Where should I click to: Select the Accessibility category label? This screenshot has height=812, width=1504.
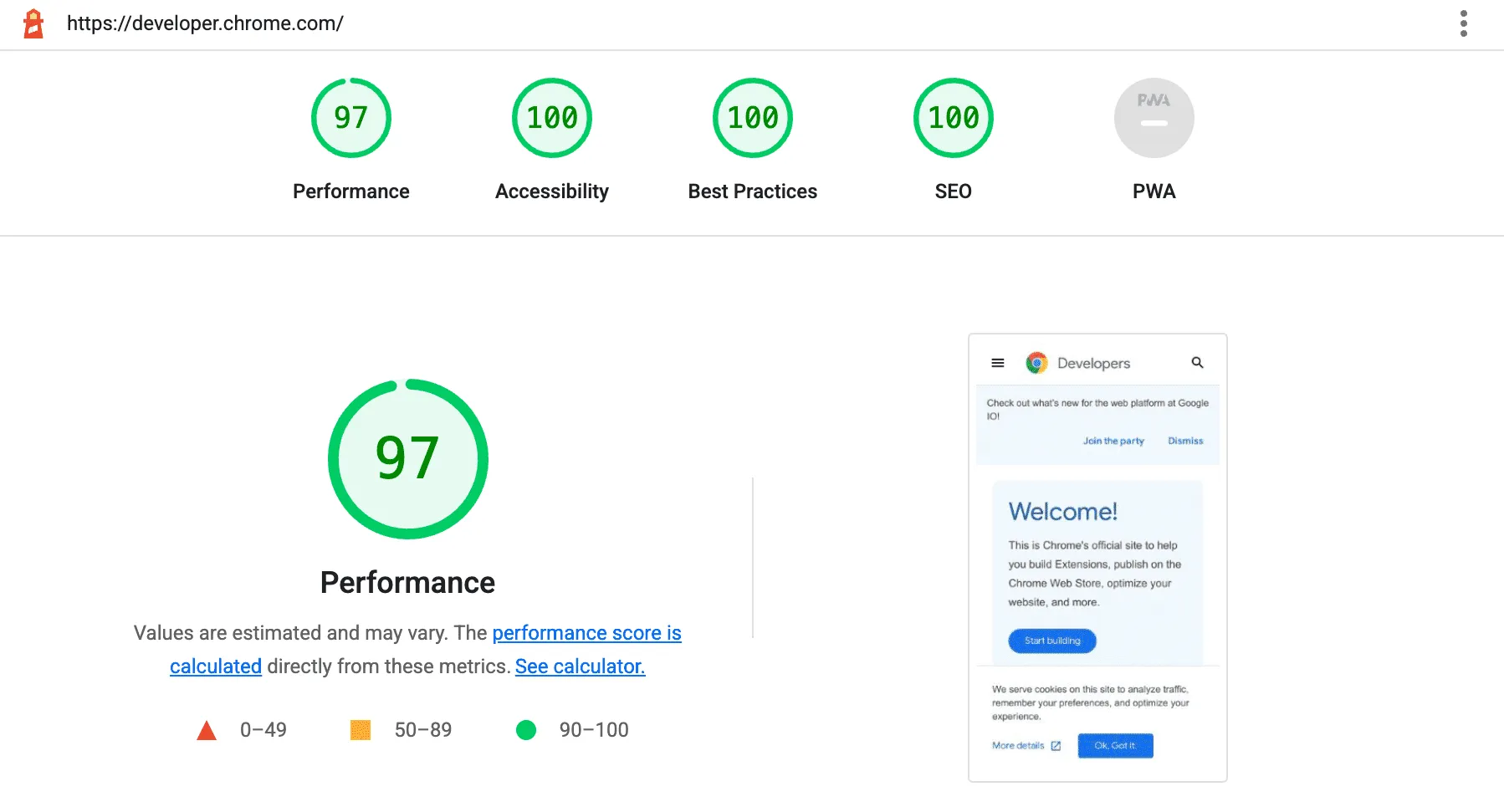[x=551, y=192]
